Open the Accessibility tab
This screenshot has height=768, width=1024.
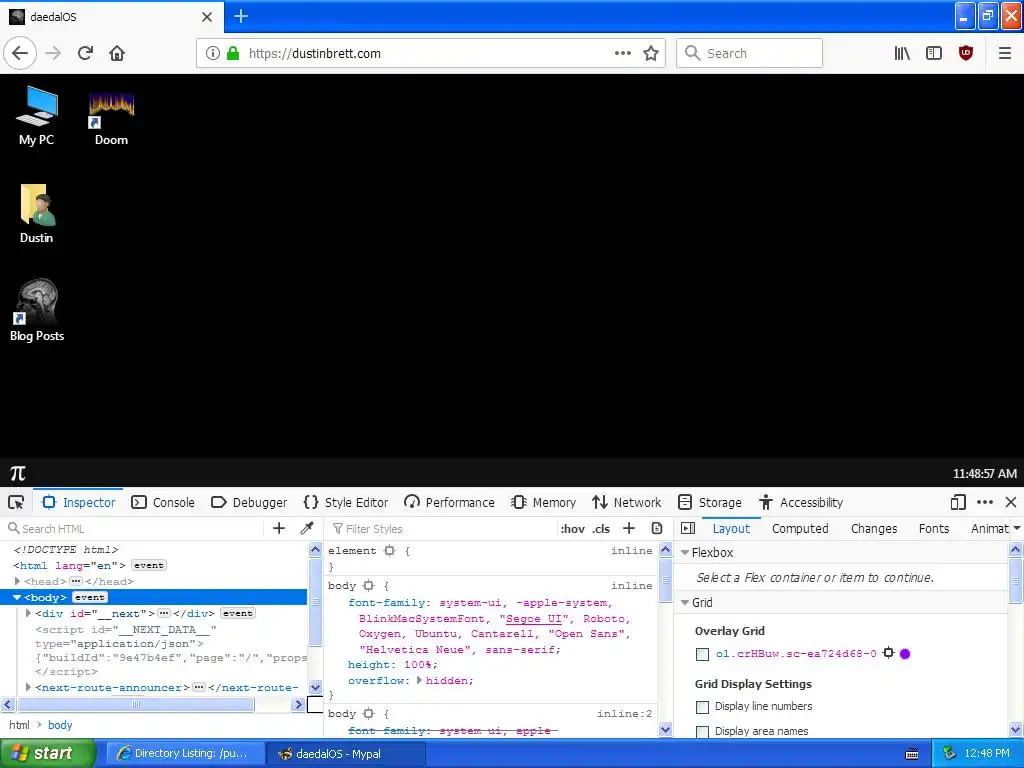(801, 502)
